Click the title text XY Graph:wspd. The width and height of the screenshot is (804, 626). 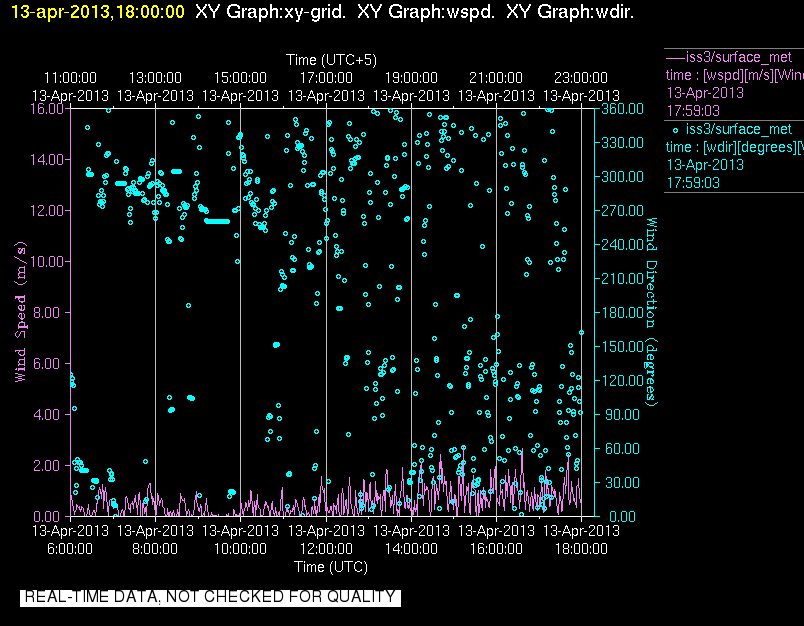tap(426, 12)
